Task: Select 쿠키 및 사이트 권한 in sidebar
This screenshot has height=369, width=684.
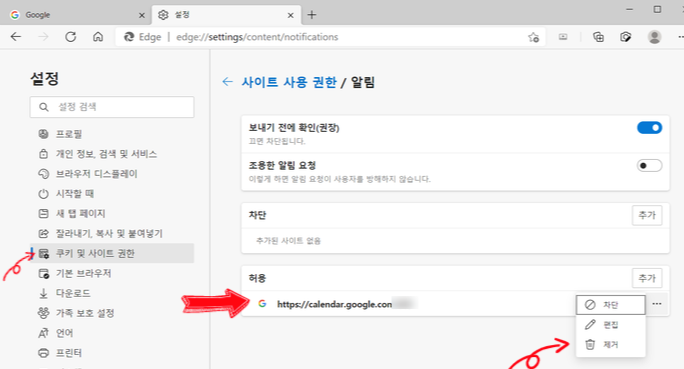Action: (x=112, y=253)
